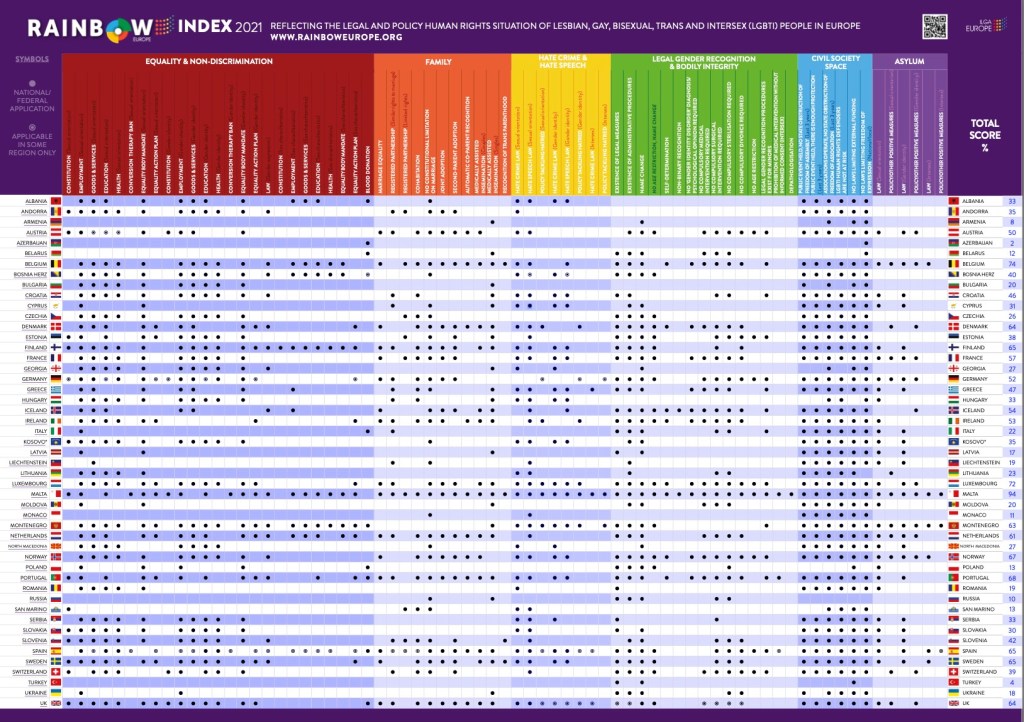Click Luxembourg's total score of 72
Viewport: 1024px width, 722px height.
click(x=1012, y=483)
